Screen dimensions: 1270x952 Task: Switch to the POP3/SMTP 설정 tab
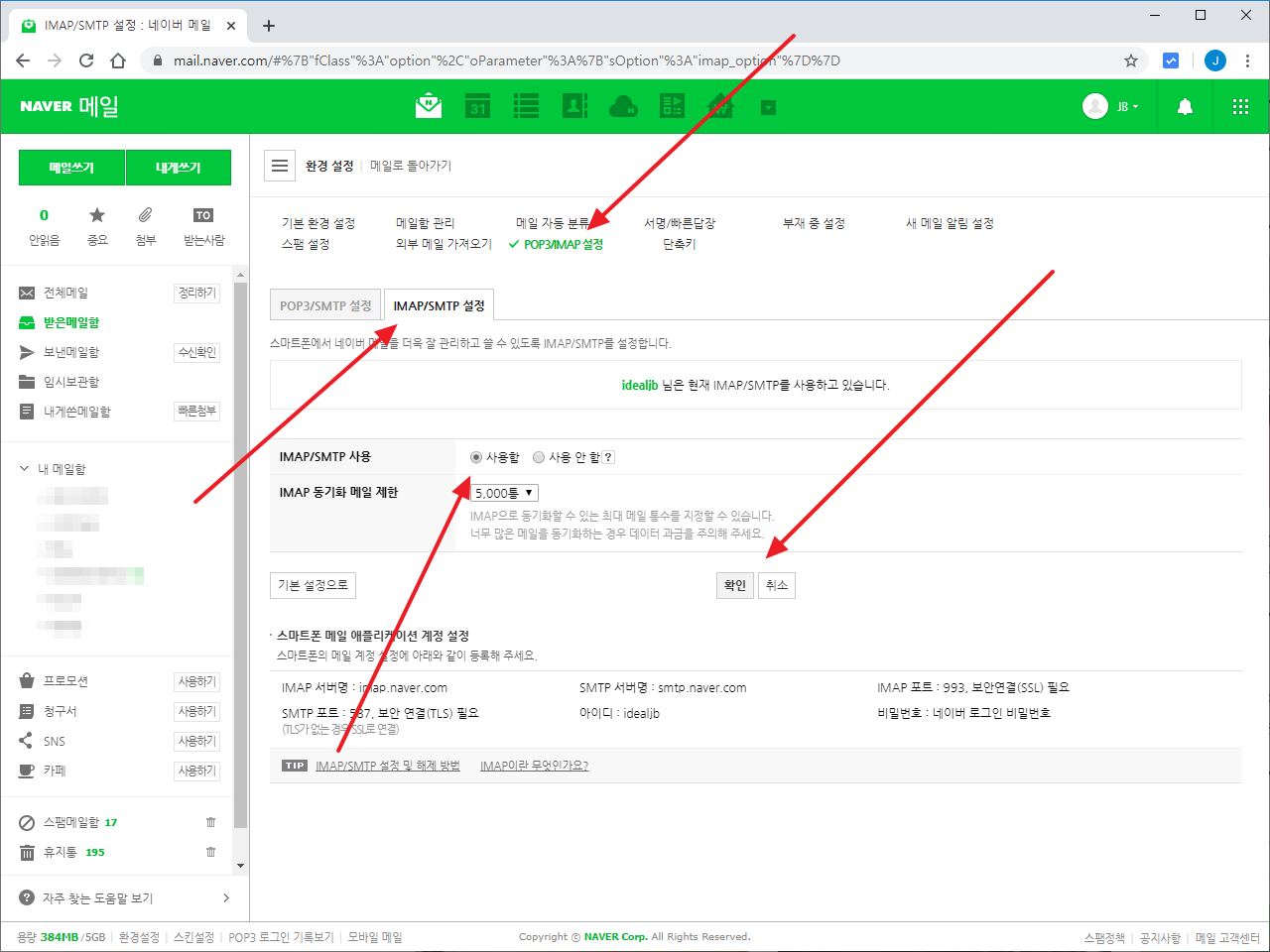coord(325,305)
